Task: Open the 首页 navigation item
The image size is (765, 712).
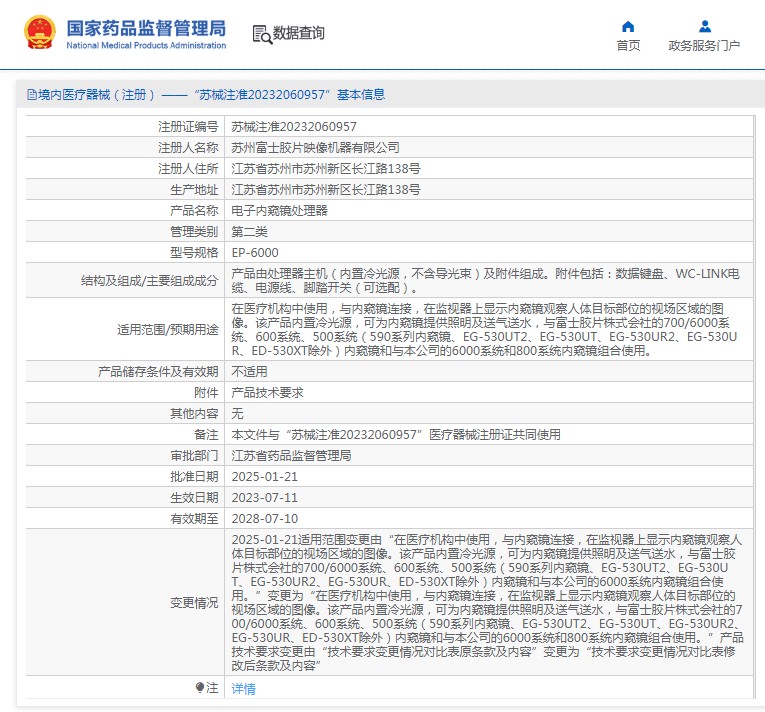Action: [628, 46]
